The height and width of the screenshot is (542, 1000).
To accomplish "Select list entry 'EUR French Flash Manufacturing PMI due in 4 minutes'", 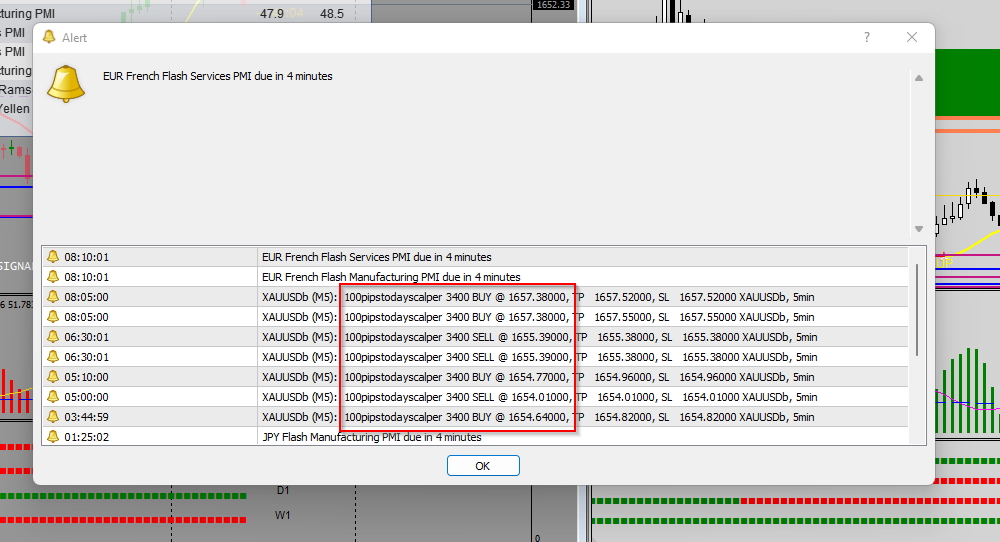I will (391, 277).
